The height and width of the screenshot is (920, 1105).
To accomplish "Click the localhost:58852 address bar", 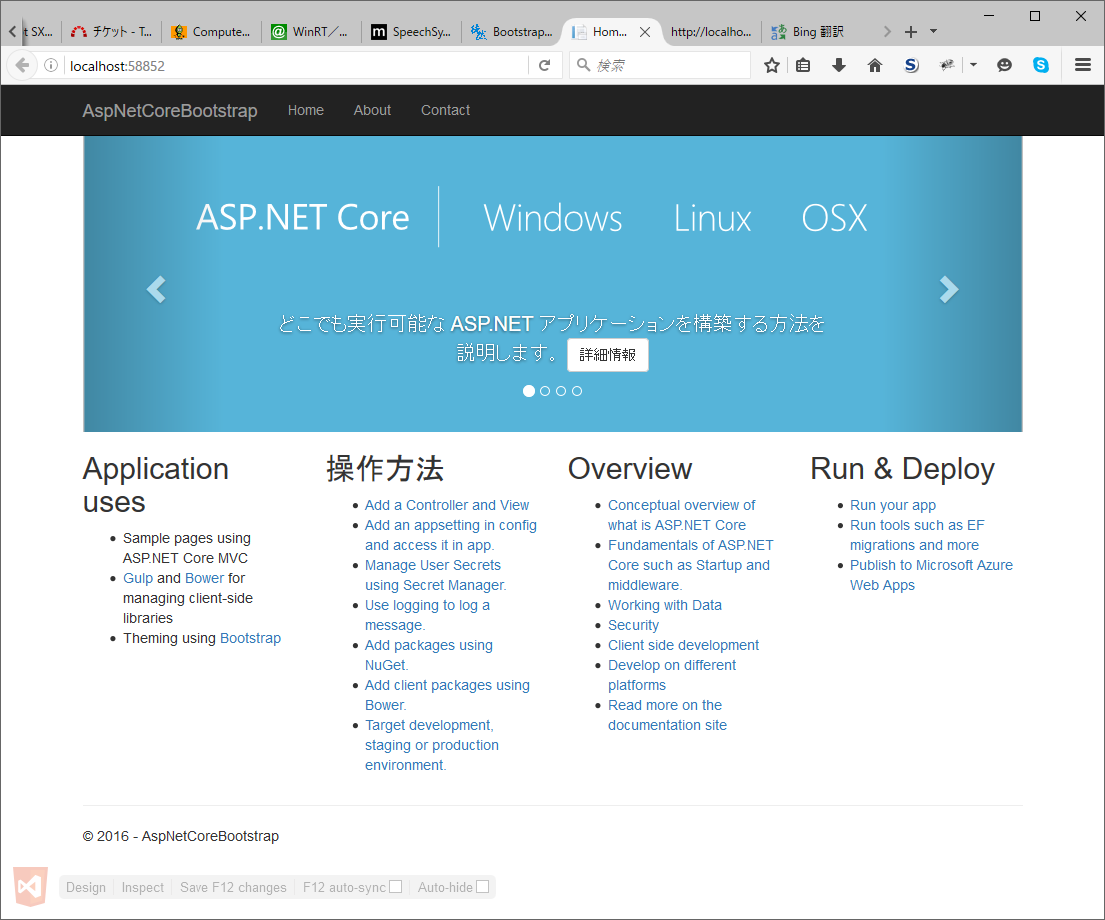I will coord(296,66).
